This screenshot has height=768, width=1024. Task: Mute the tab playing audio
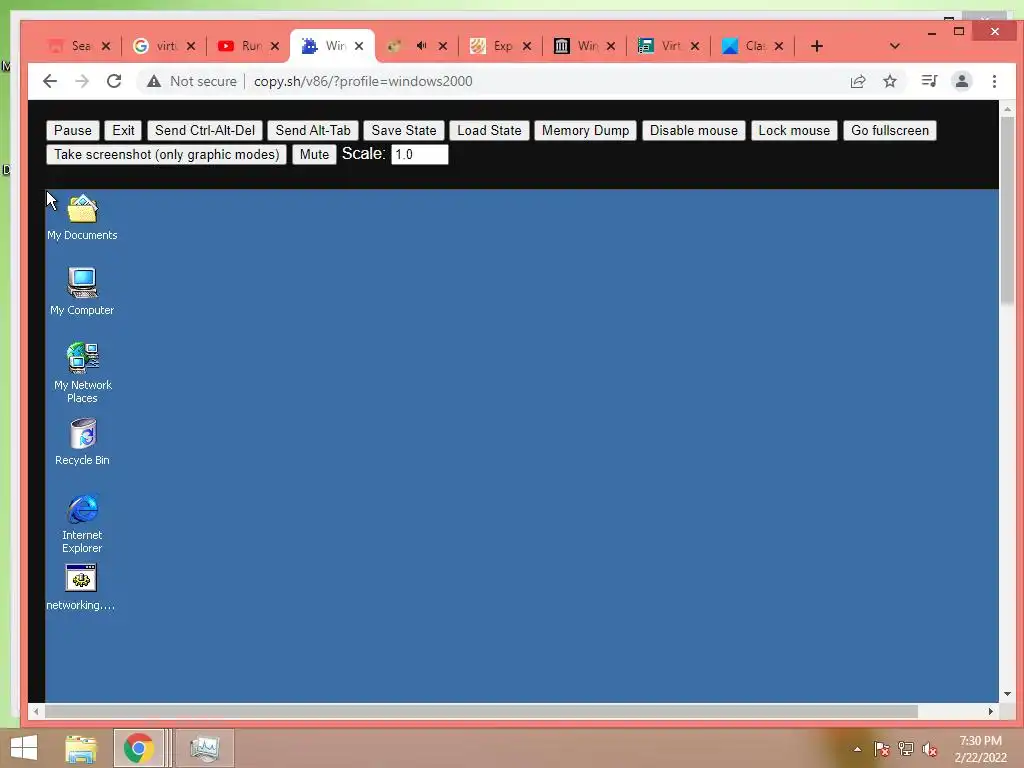(421, 46)
